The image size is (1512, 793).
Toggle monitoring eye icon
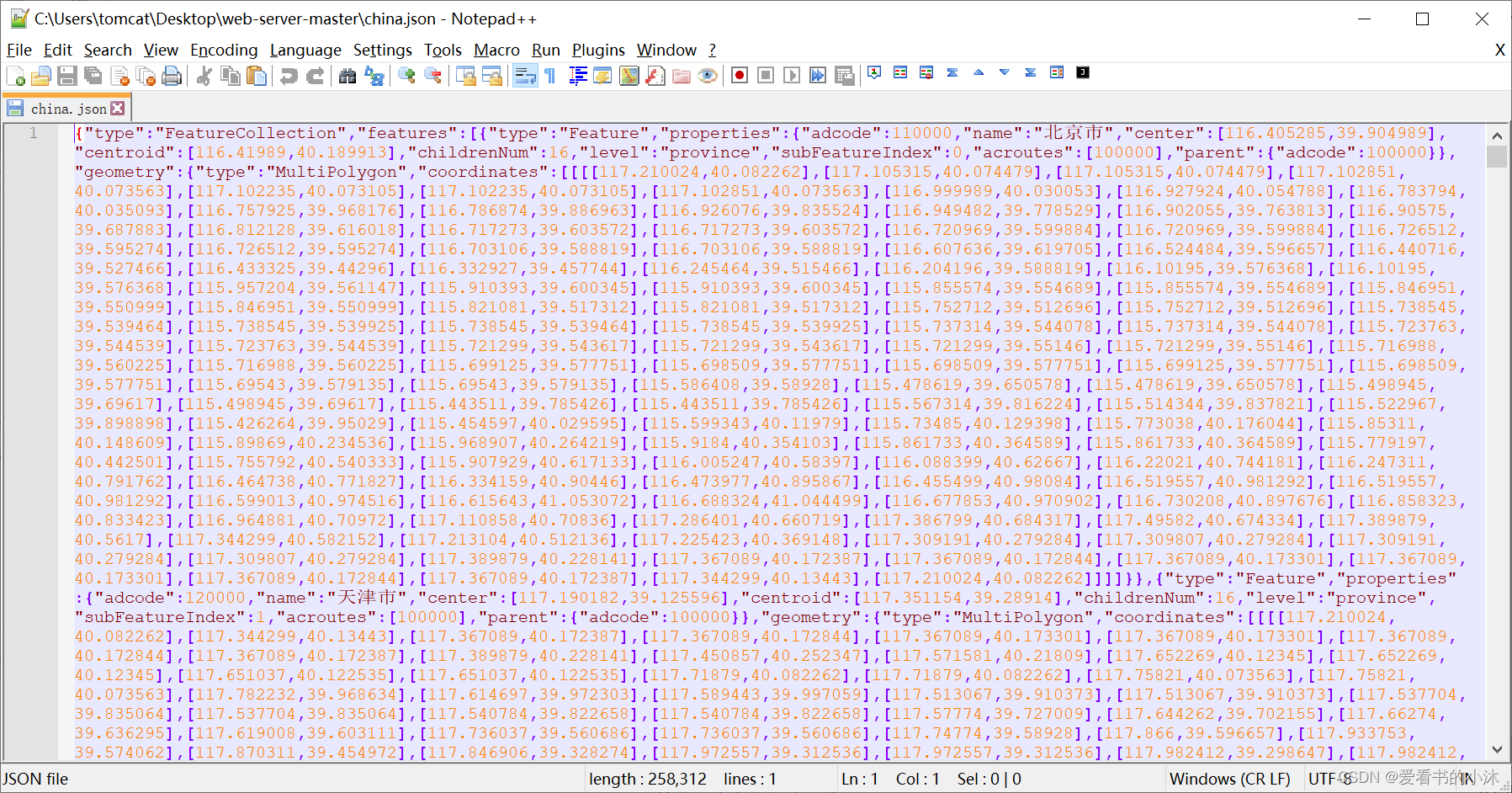click(708, 76)
